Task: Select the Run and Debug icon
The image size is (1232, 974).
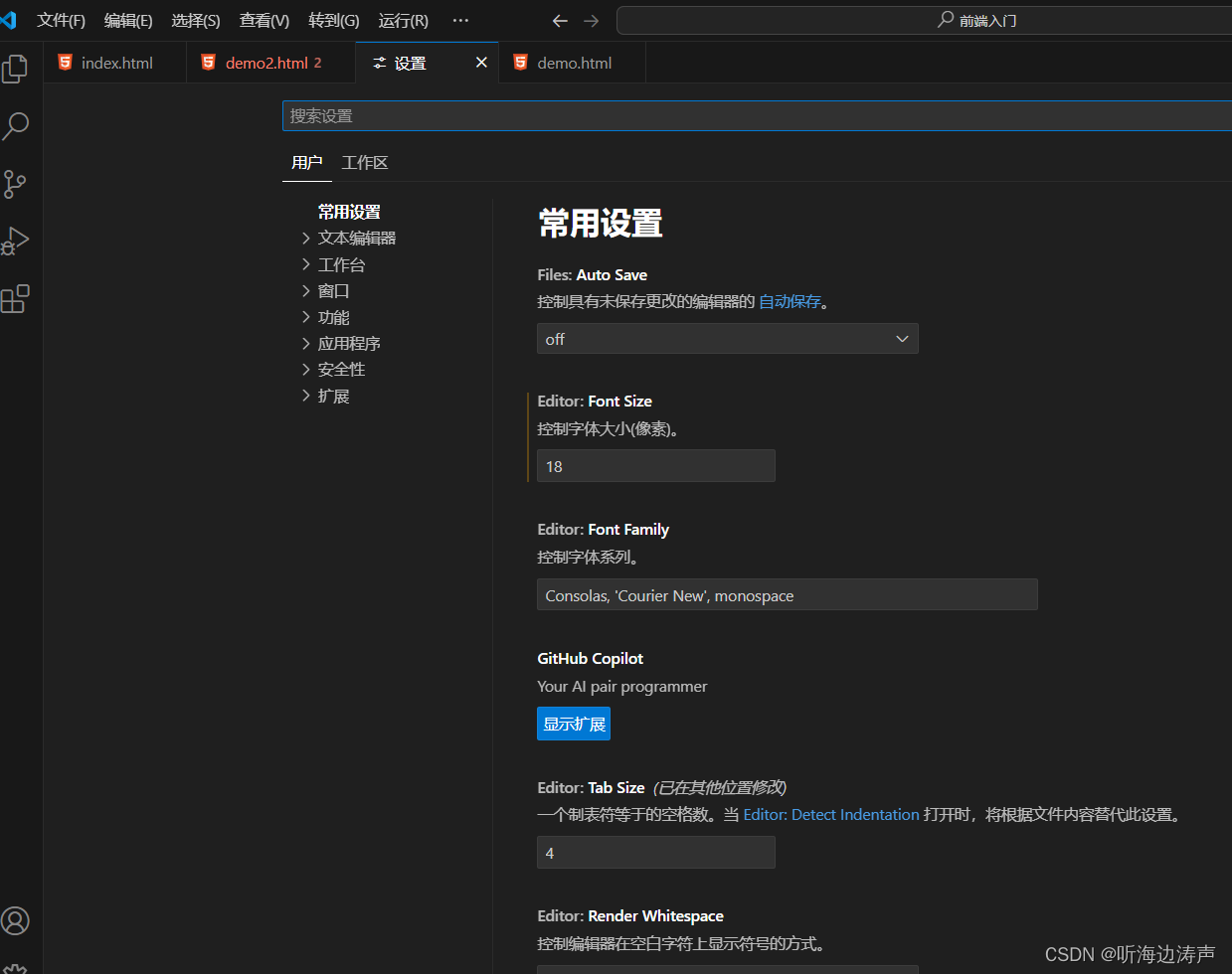Action: [16, 241]
